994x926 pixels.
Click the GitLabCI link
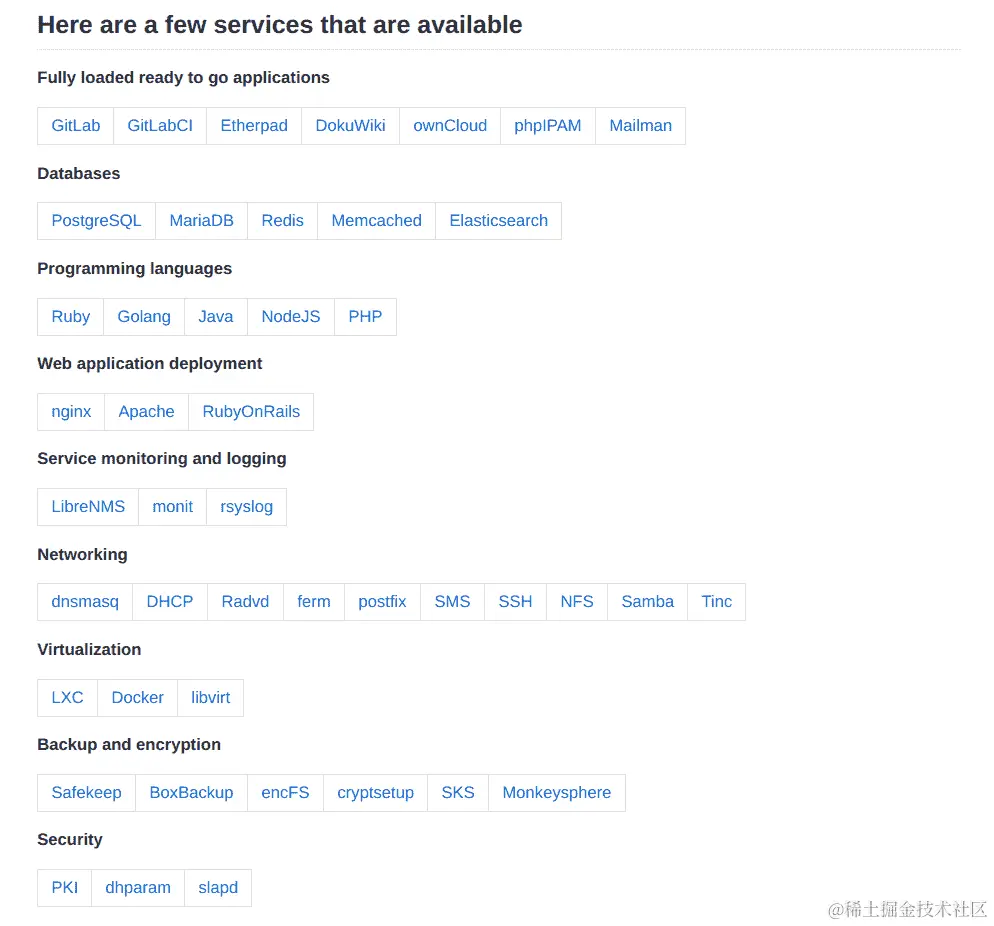160,126
